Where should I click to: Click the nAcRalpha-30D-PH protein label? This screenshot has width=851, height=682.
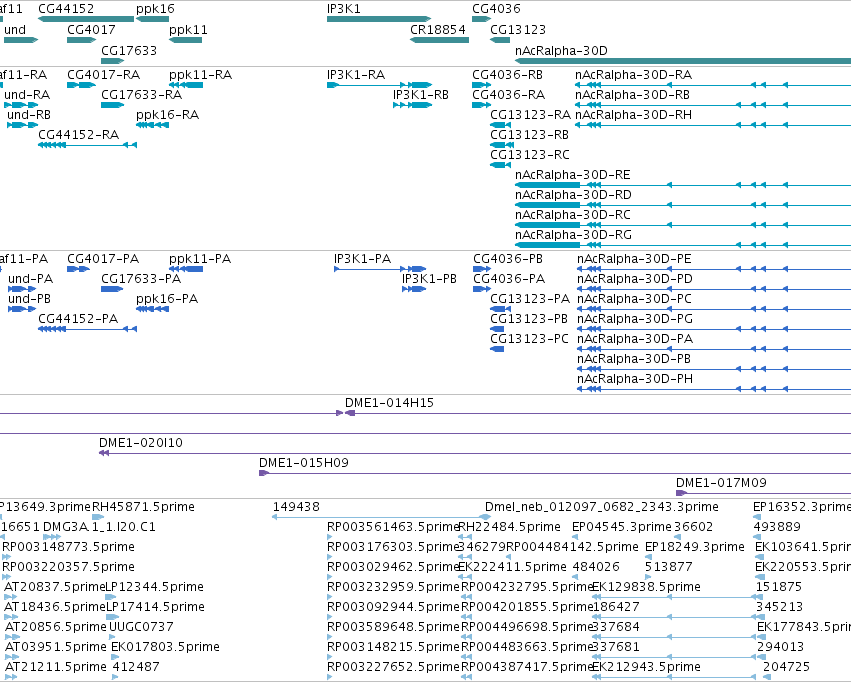click(x=634, y=379)
